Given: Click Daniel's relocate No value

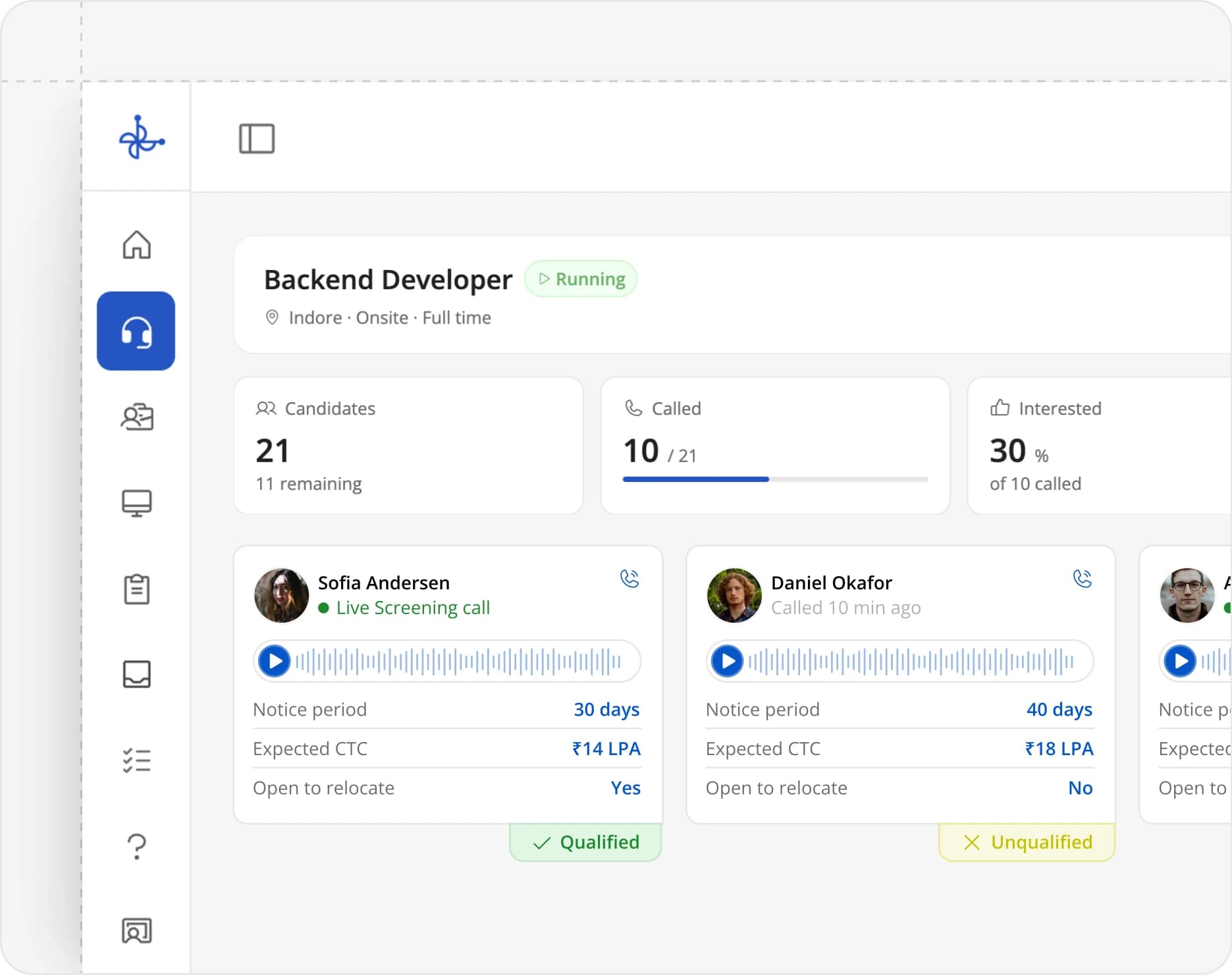Looking at the screenshot, I should click(x=1081, y=788).
